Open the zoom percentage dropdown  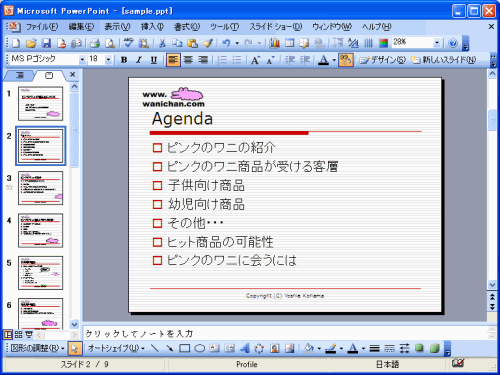click(437, 43)
